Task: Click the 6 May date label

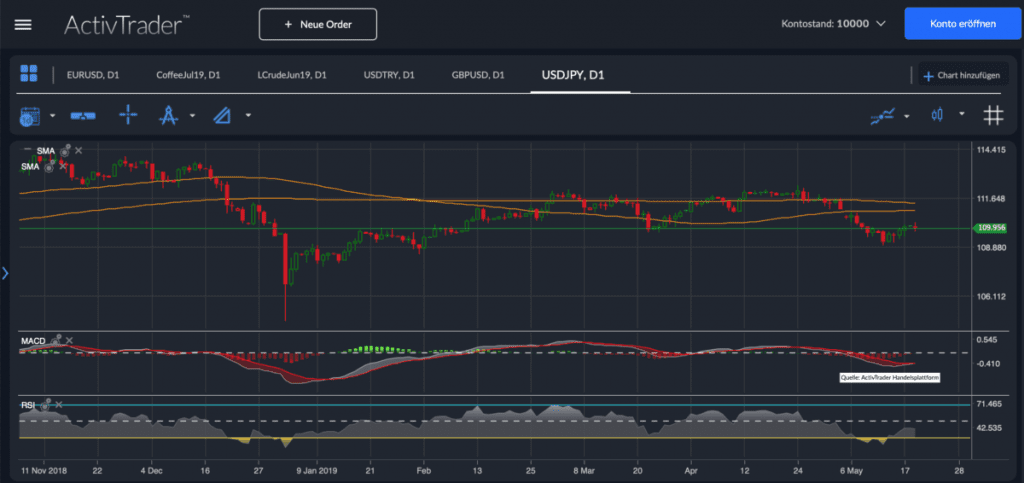Action: click(x=852, y=470)
